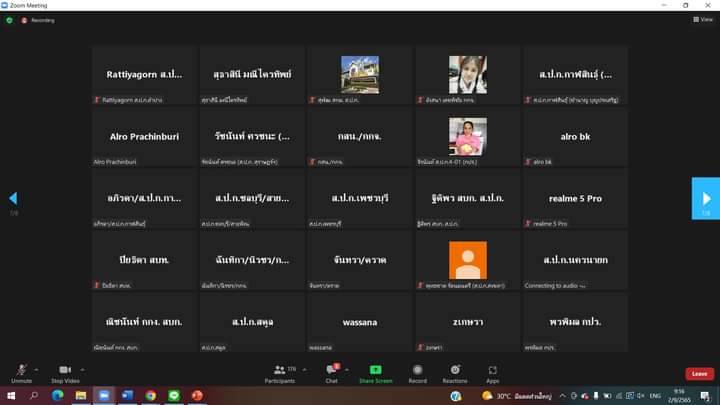720x405 pixels.
Task: Unmute the microphone
Action: point(21,372)
